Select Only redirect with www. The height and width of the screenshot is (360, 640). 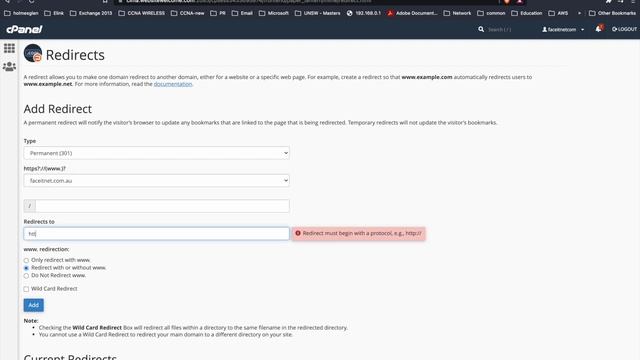(26, 260)
